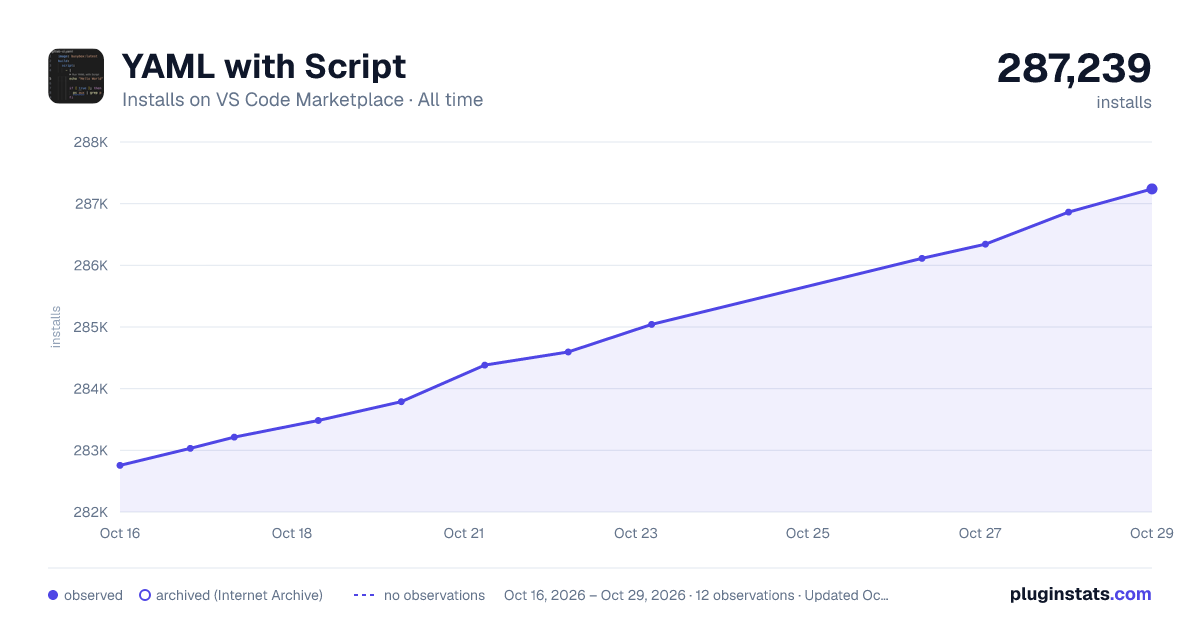The image size is (1200, 630).
Task: Select the data point near 283.5K at Oct 18
Action: click(x=318, y=420)
